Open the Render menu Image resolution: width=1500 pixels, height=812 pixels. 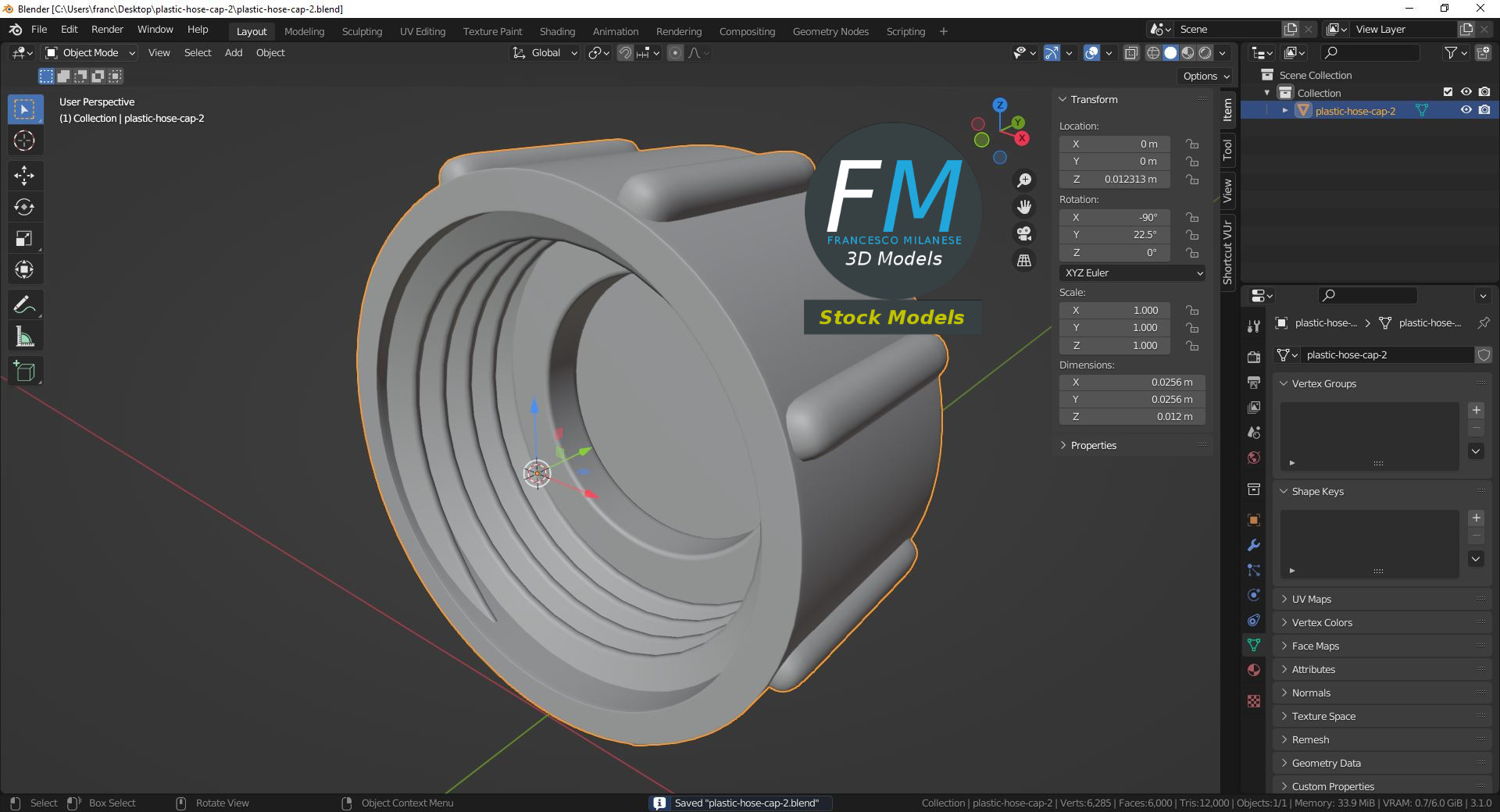108,30
